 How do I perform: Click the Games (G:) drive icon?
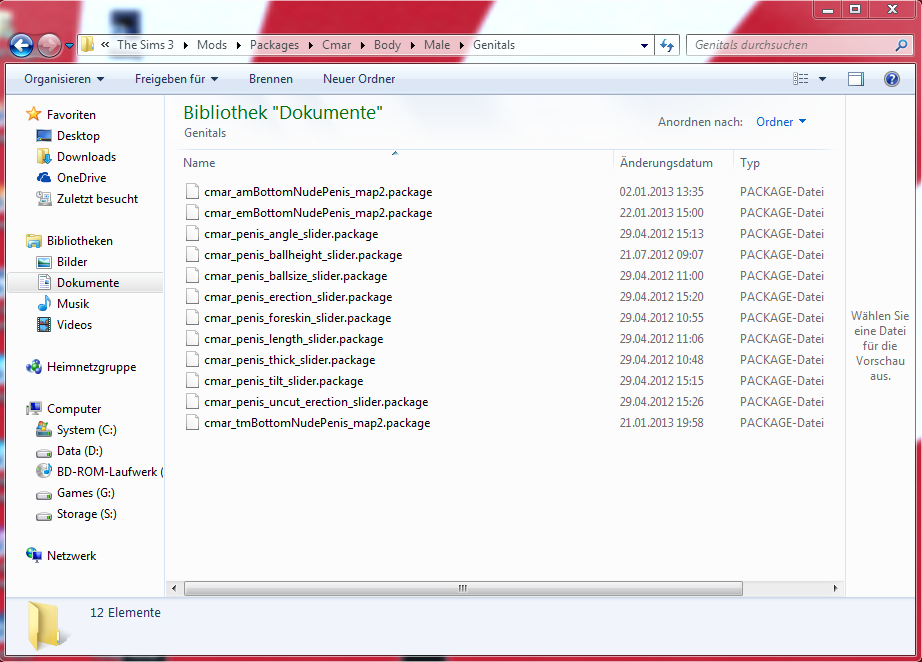click(44, 494)
